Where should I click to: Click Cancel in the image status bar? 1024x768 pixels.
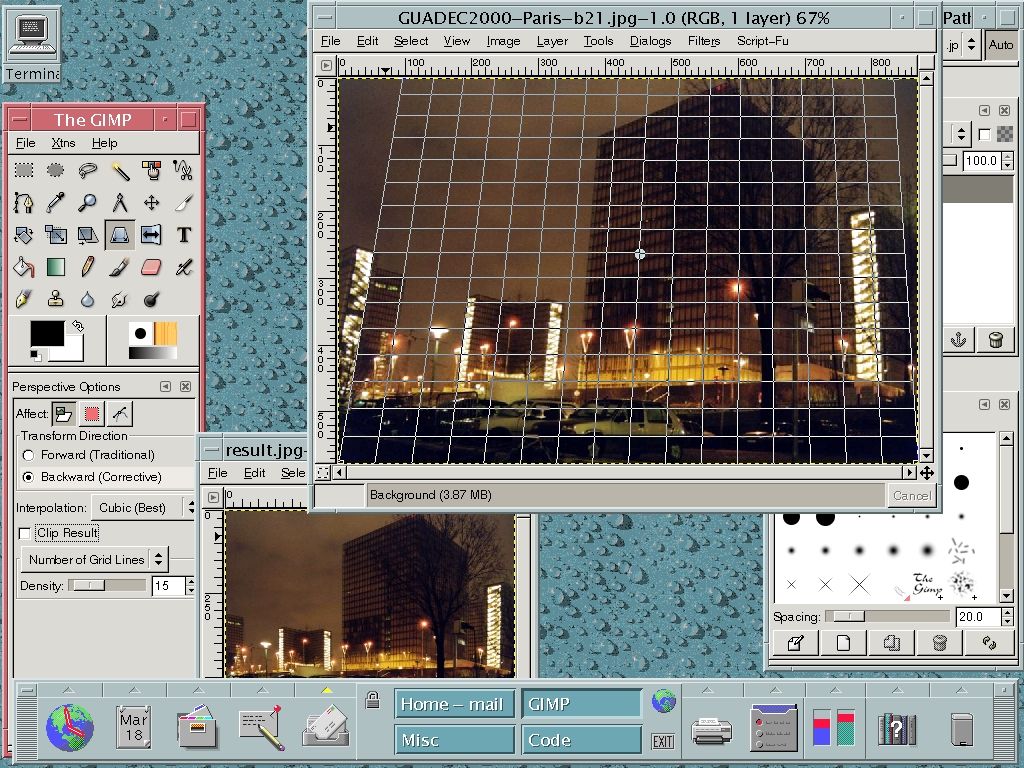(x=912, y=496)
